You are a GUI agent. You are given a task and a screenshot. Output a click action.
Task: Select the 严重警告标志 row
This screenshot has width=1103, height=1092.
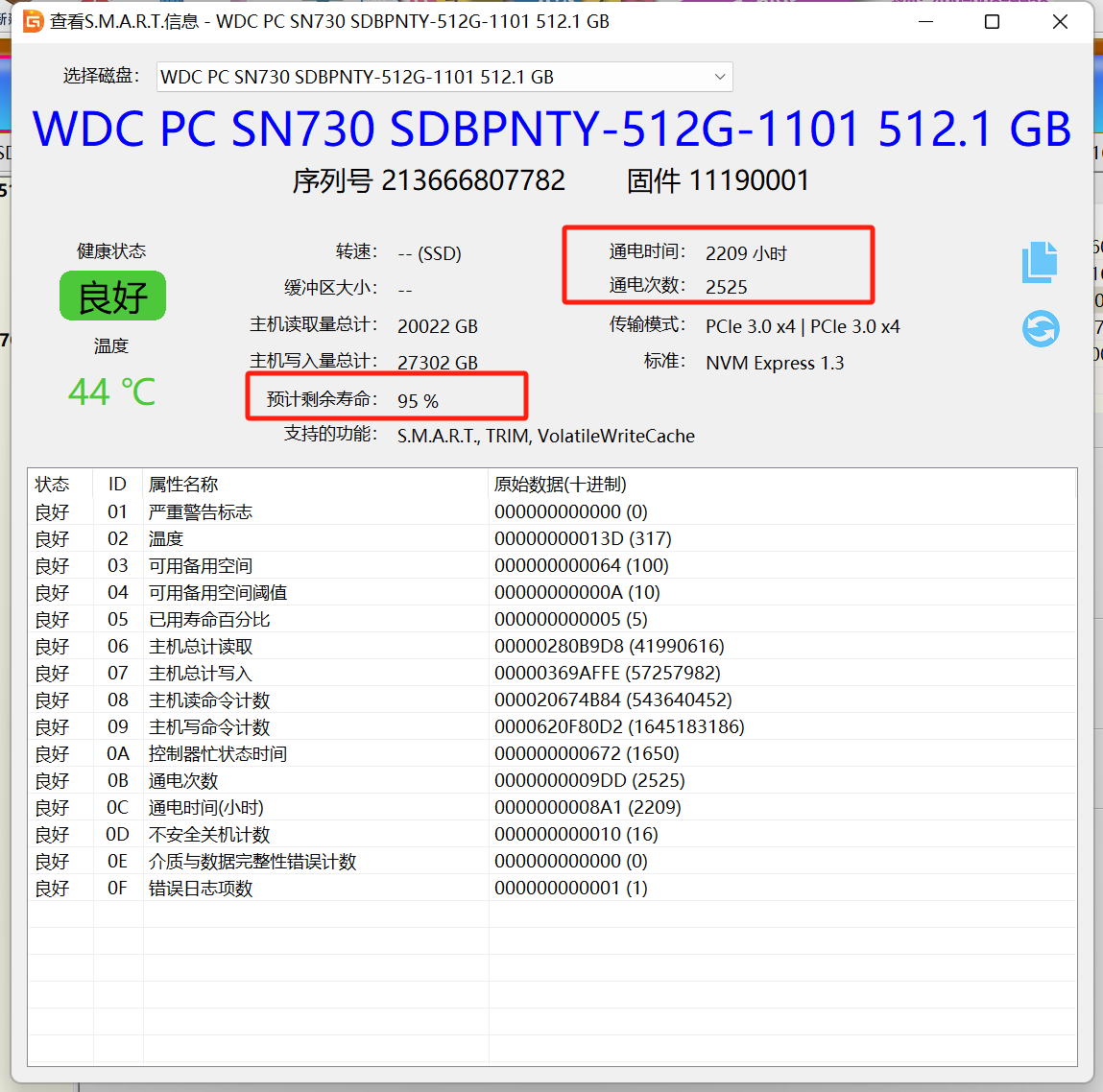[x=552, y=511]
